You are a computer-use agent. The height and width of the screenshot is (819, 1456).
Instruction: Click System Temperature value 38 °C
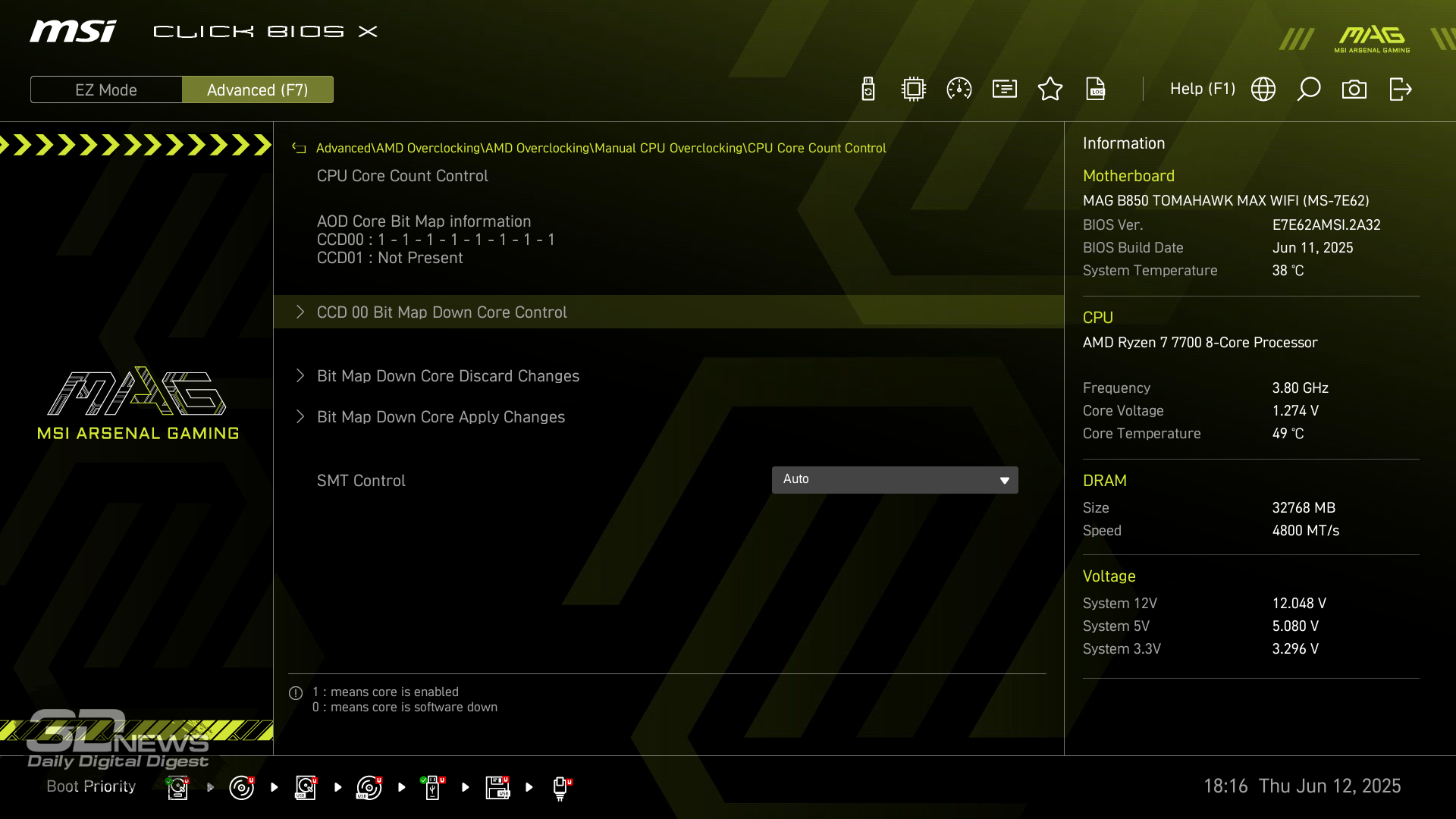point(1288,271)
